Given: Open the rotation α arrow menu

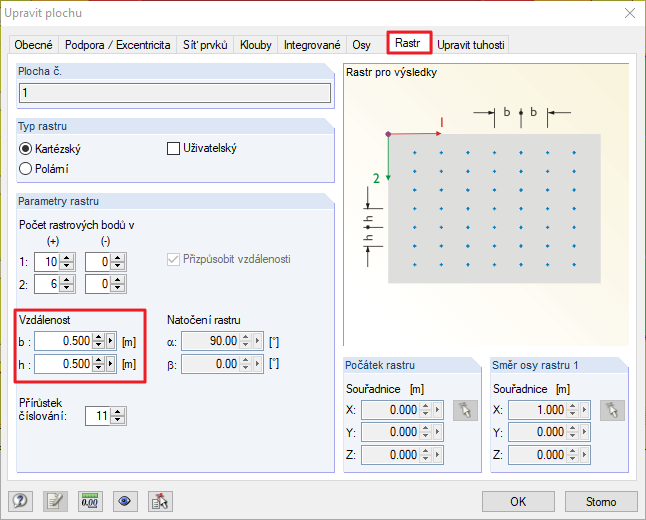Looking at the screenshot, I should [x=258, y=341].
